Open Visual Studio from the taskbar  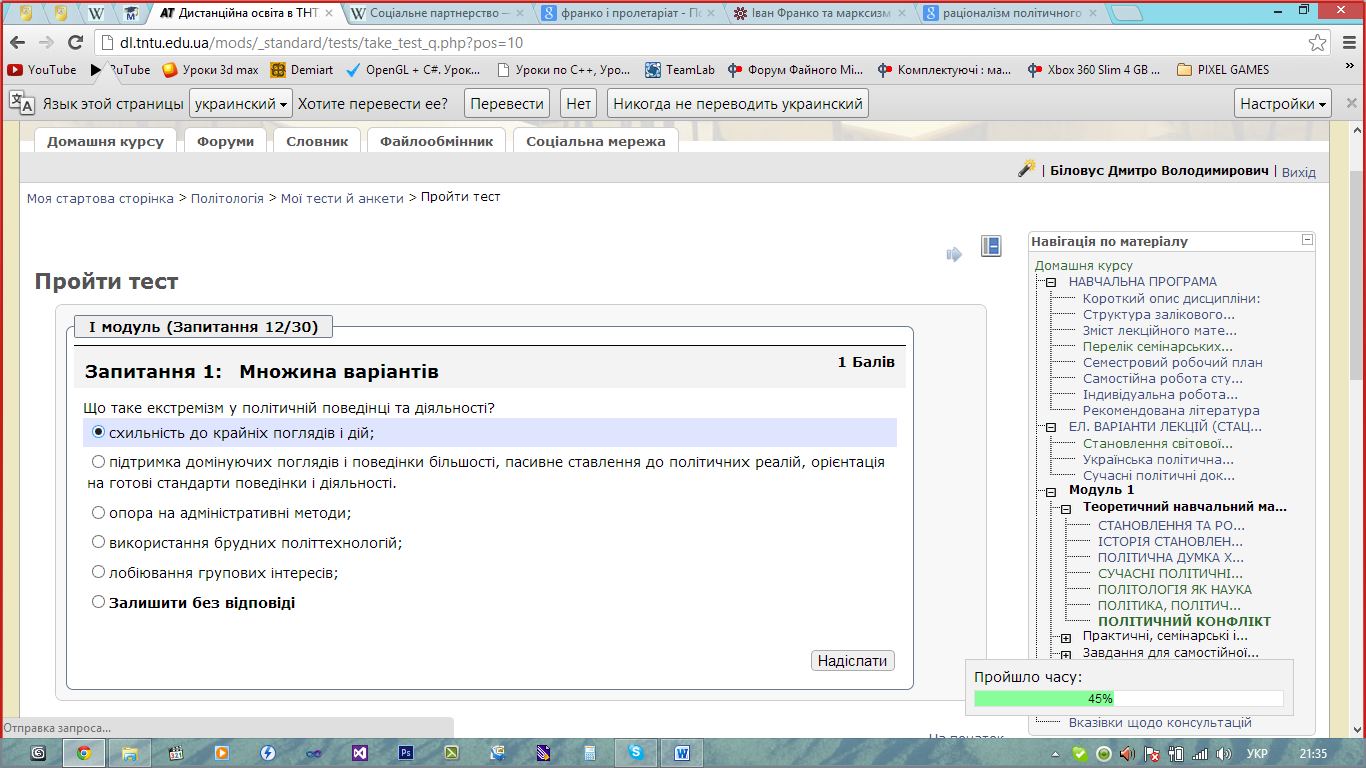pyautogui.click(x=360, y=753)
